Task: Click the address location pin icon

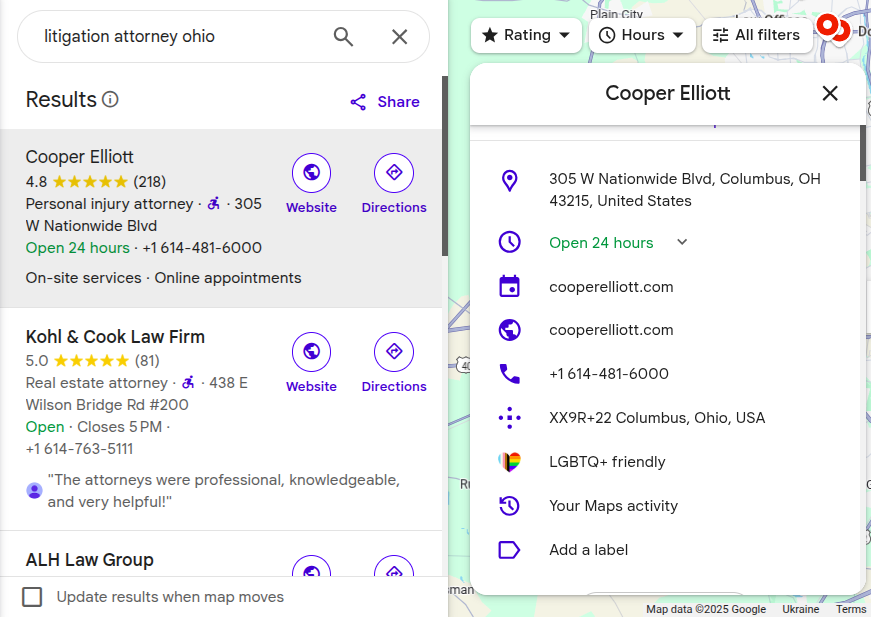Action: coord(509,180)
